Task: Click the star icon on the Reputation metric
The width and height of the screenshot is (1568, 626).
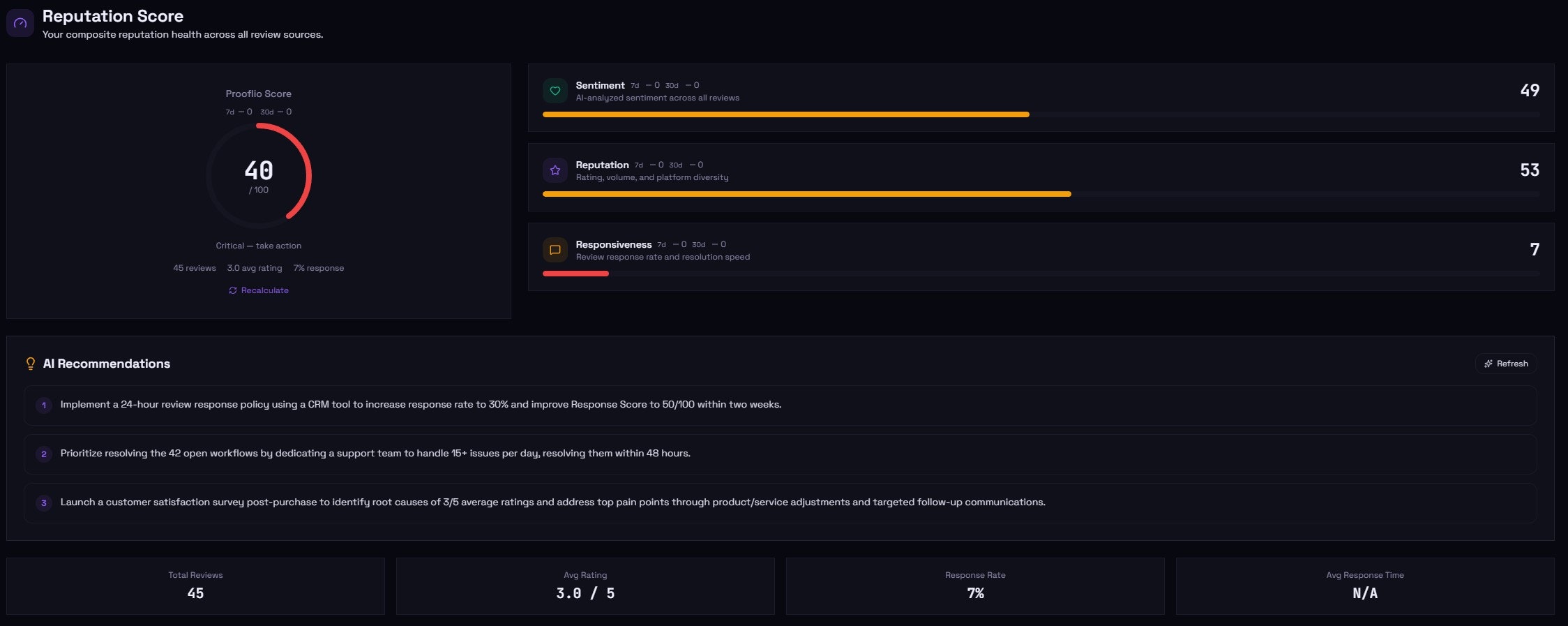Action: [x=555, y=170]
